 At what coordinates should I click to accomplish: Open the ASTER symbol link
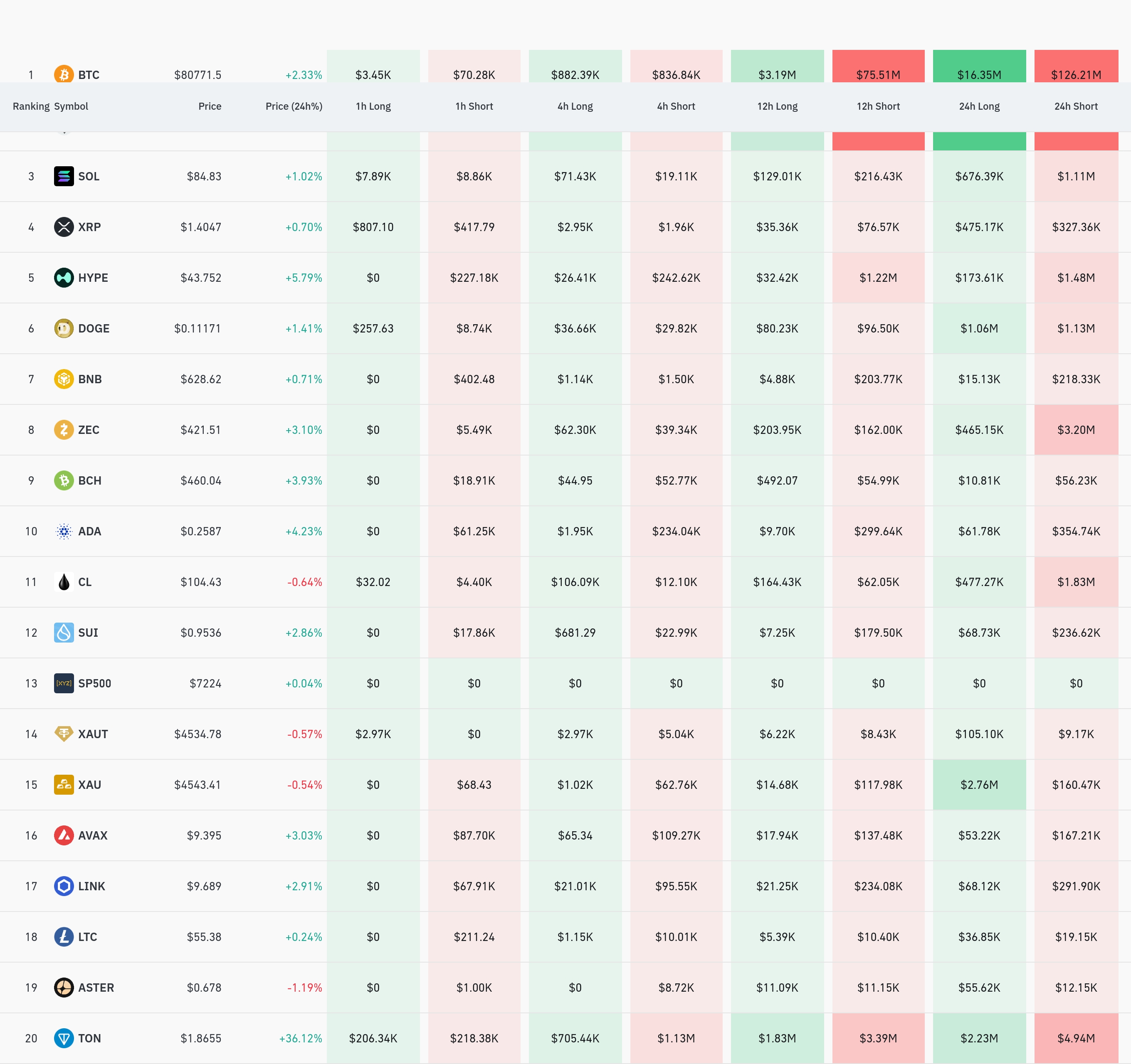pyautogui.click(x=96, y=987)
